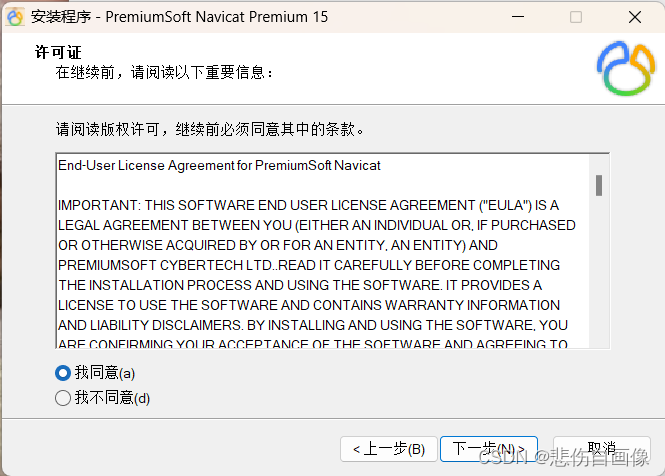The image size is (665, 476).
Task: Click inside the EULA text box
Action: pyautogui.click(x=322, y=251)
